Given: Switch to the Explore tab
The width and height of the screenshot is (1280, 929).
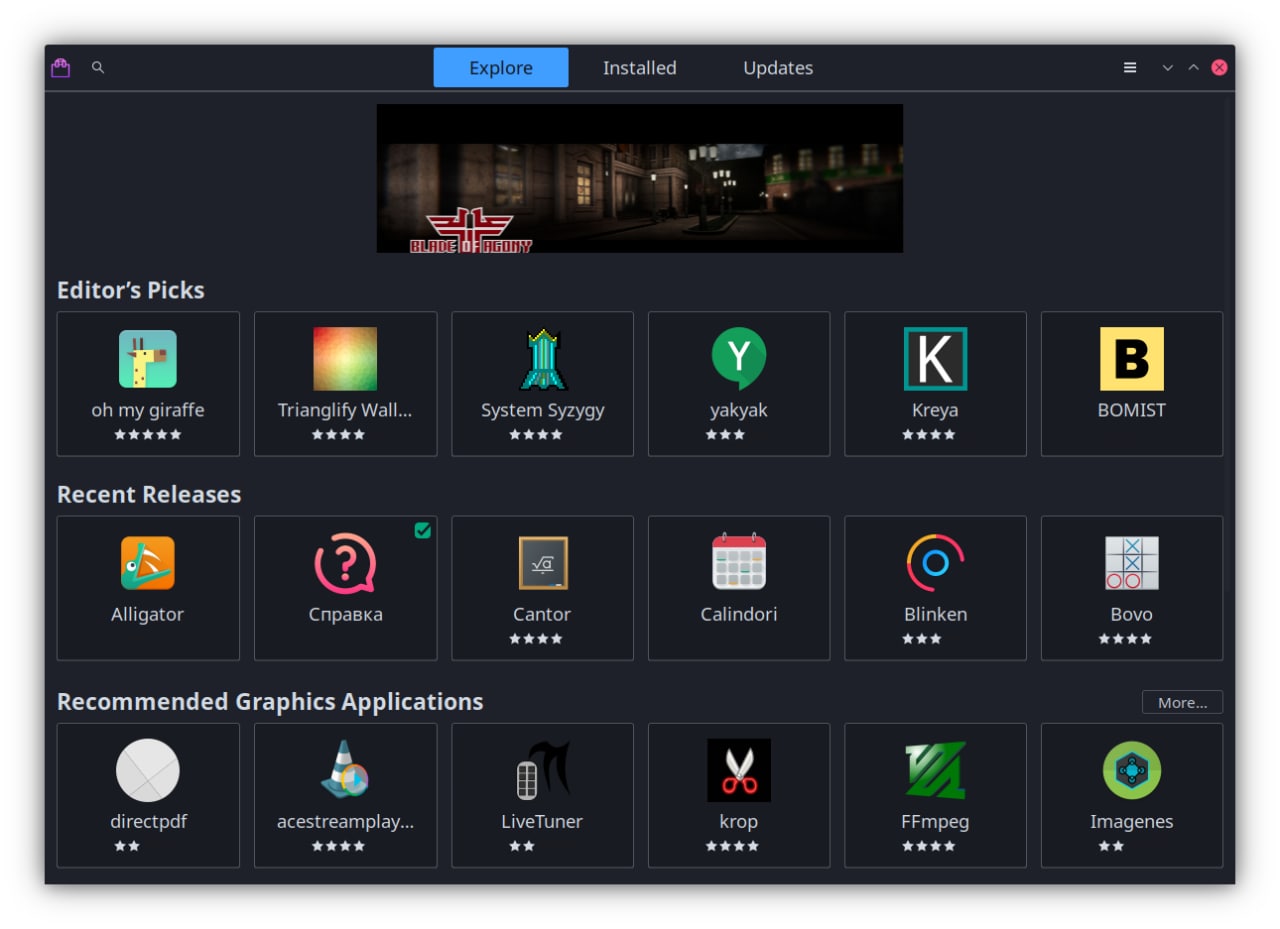Looking at the screenshot, I should click(501, 68).
